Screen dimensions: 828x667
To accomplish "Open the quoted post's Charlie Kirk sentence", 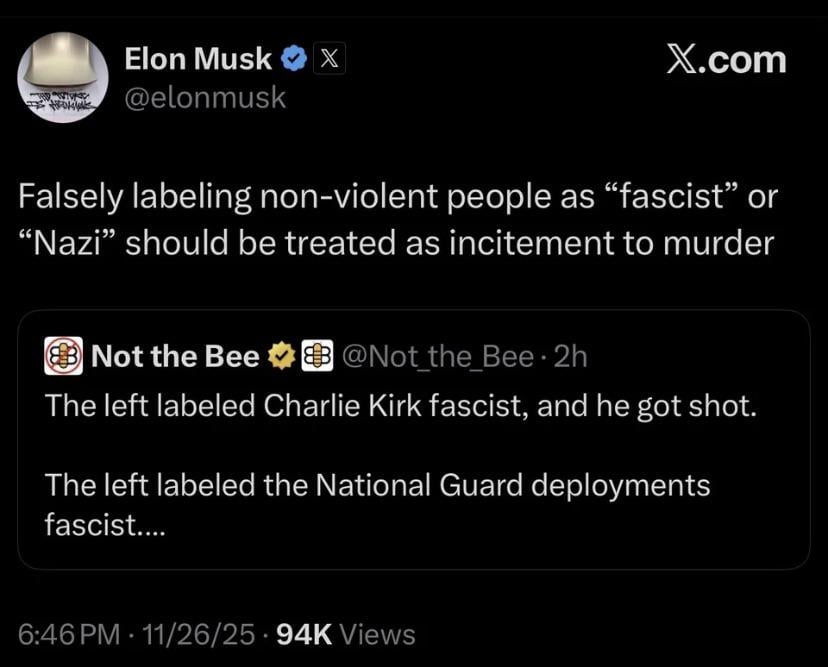I will (x=399, y=407).
